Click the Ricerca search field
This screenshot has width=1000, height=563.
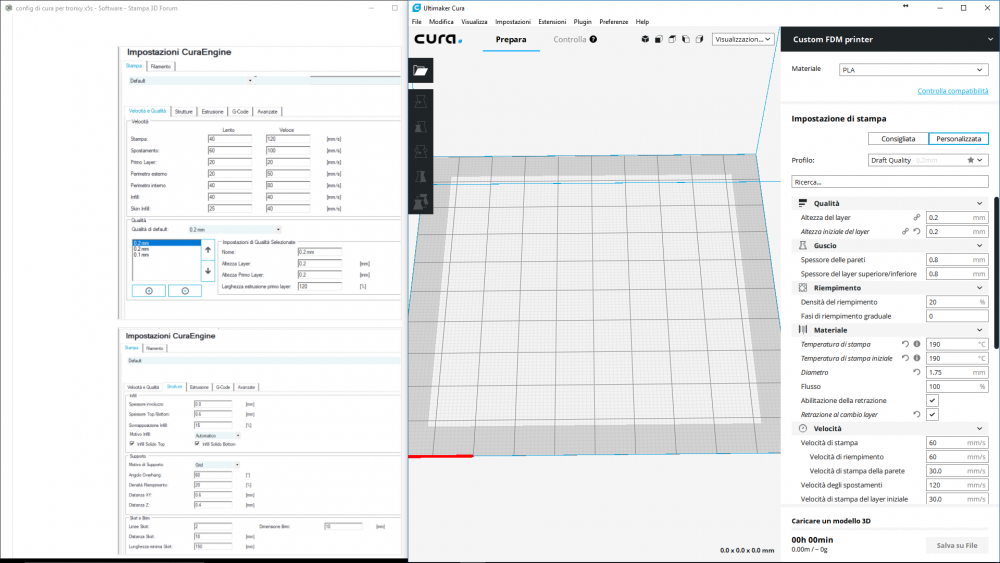pyautogui.click(x=889, y=182)
